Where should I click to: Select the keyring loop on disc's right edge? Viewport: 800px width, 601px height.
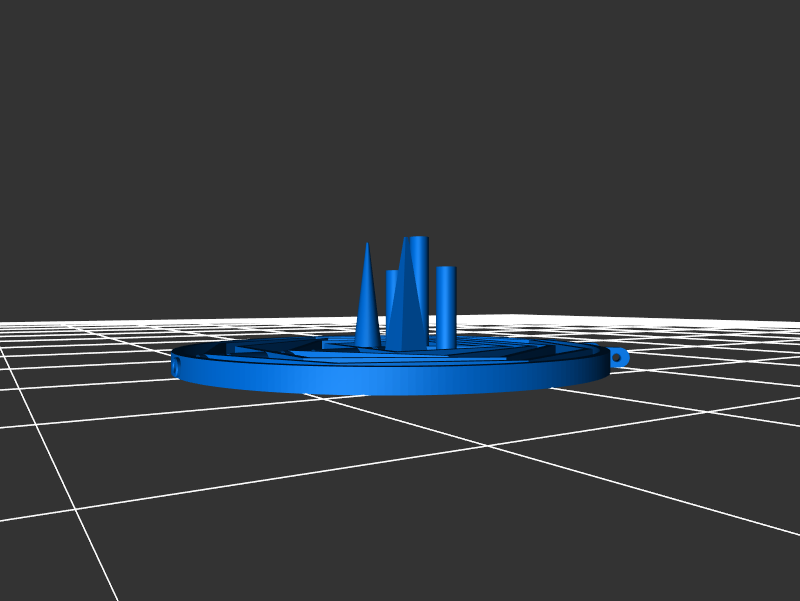click(x=618, y=356)
